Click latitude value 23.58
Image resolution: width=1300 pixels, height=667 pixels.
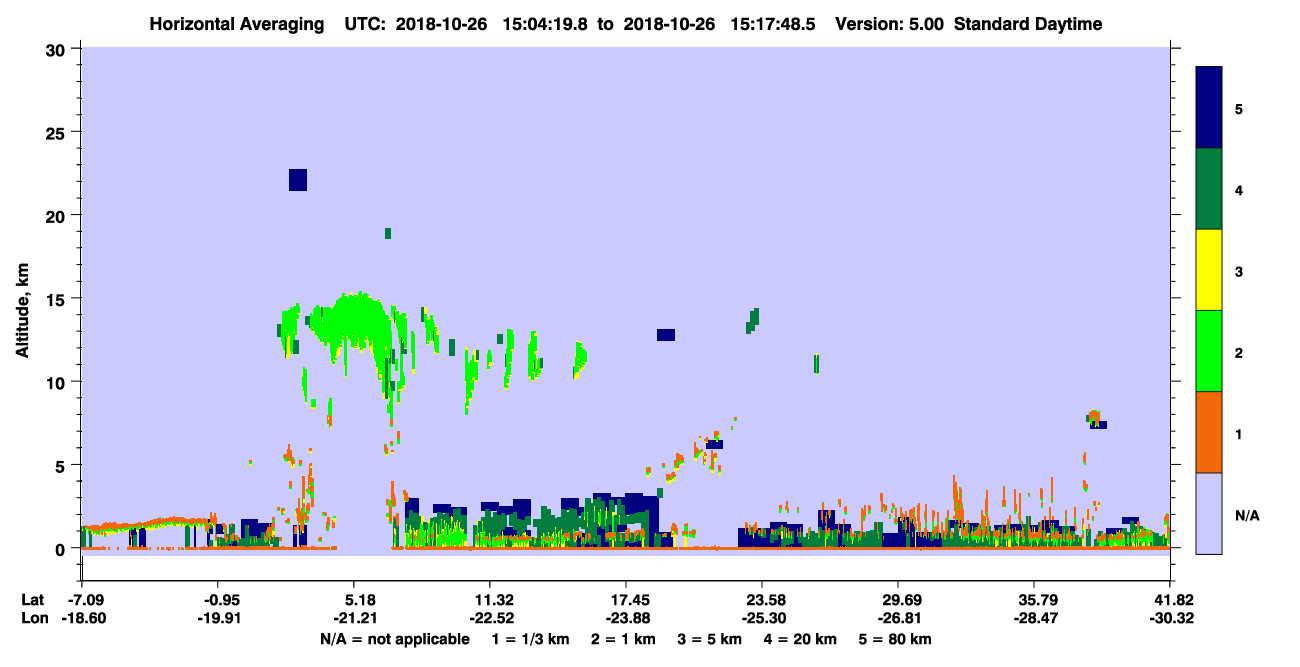click(766, 600)
